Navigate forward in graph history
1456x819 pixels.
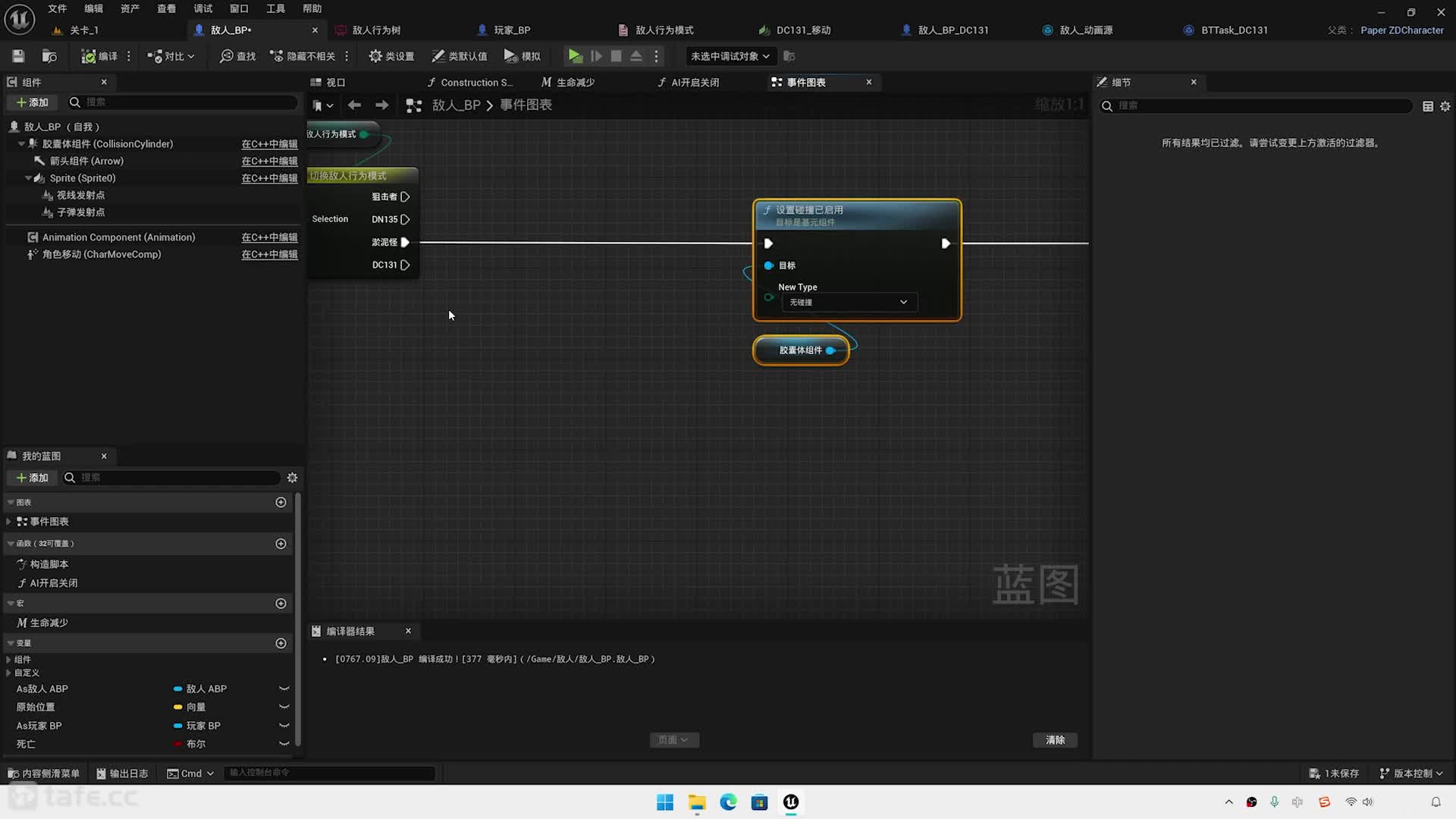(x=382, y=105)
